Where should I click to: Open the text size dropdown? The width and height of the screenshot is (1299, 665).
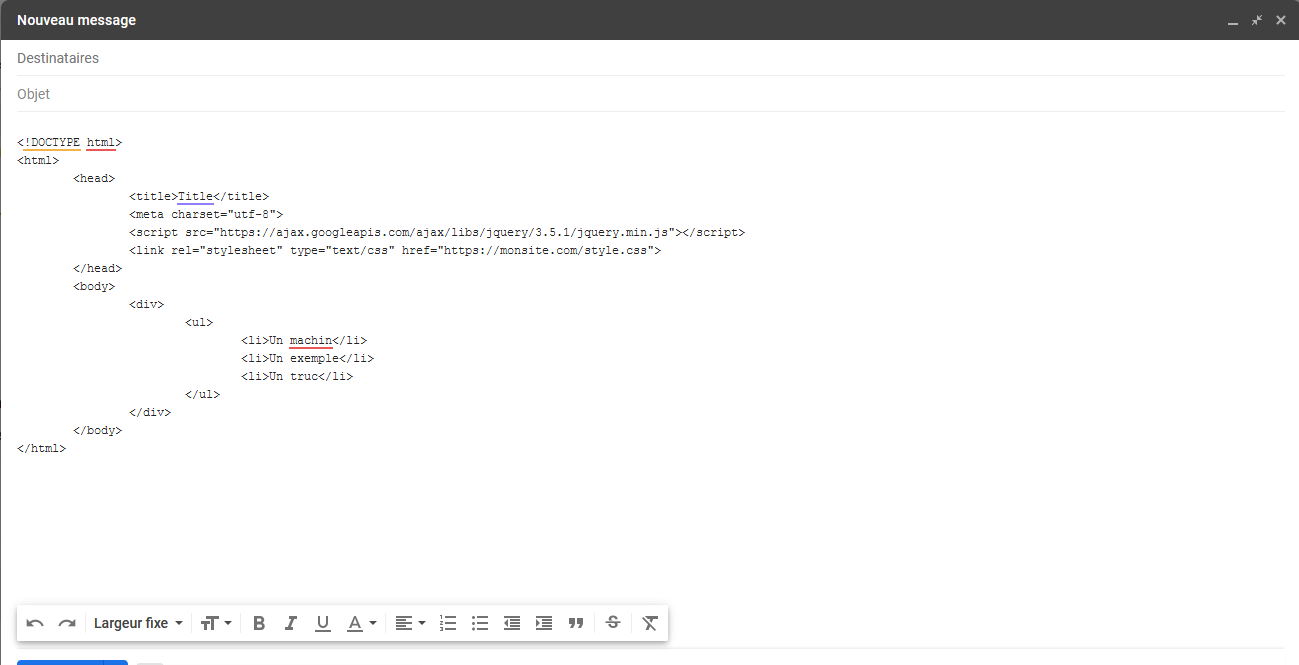click(x=215, y=623)
